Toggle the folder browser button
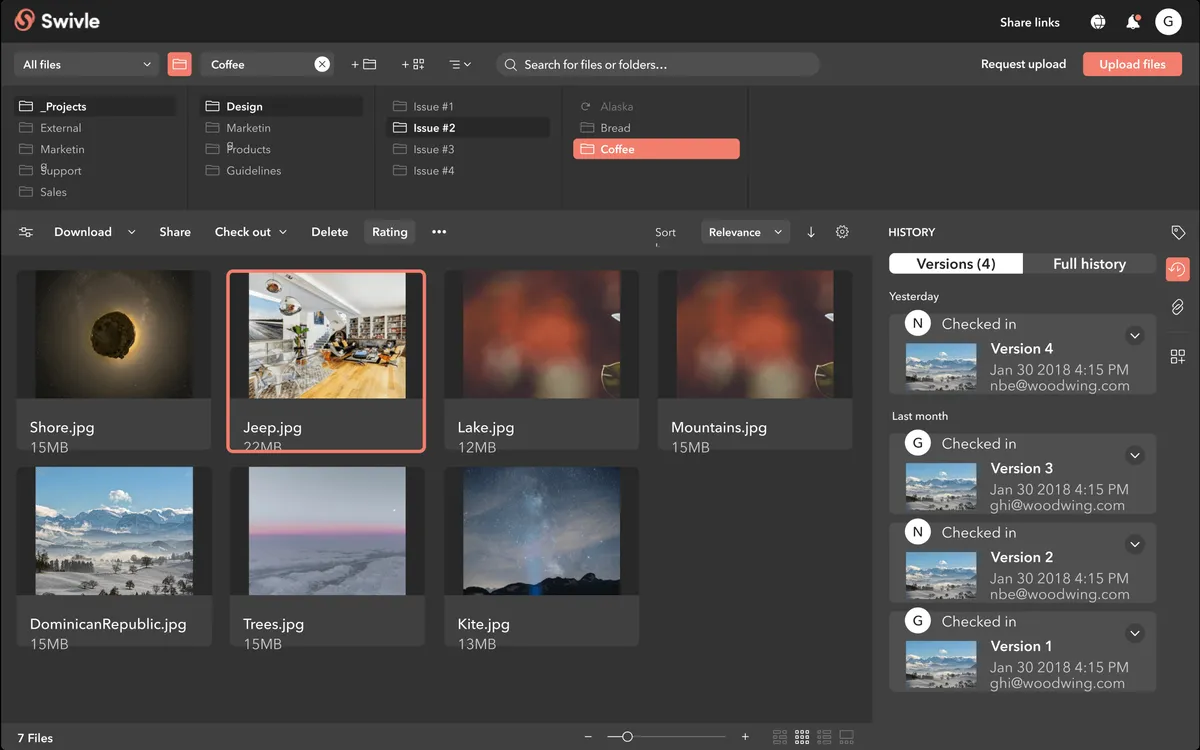Screen dimensions: 1200x750 (x=179, y=64)
